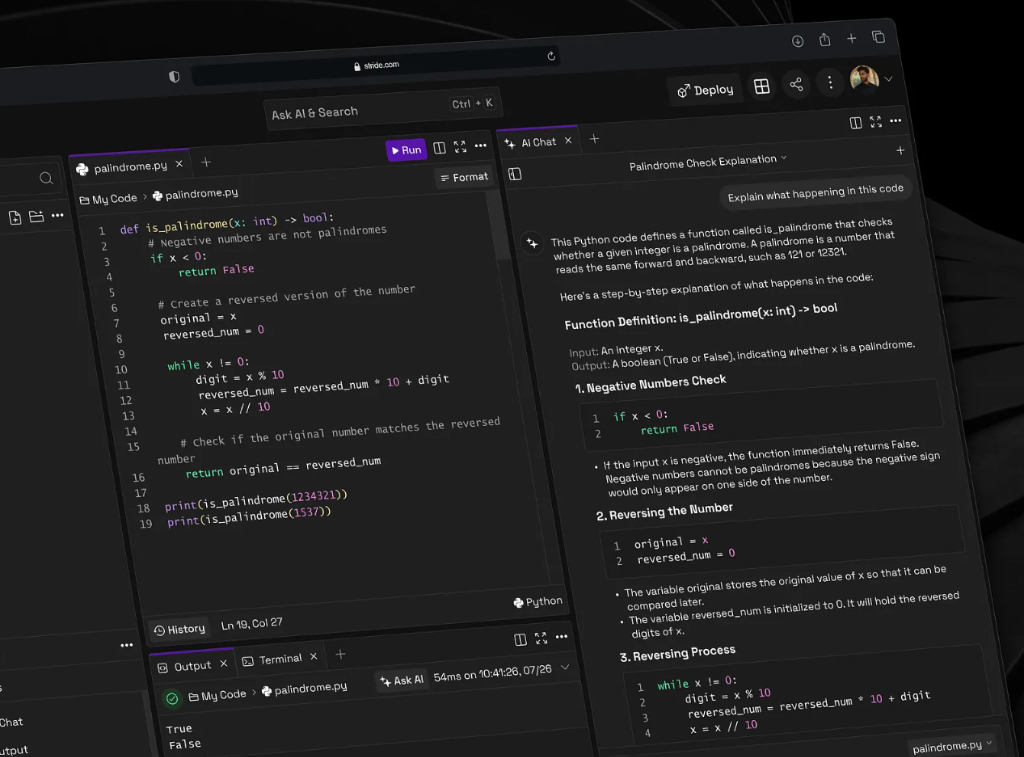
Task: Click the search icon in file sidebar
Action: pos(46,178)
